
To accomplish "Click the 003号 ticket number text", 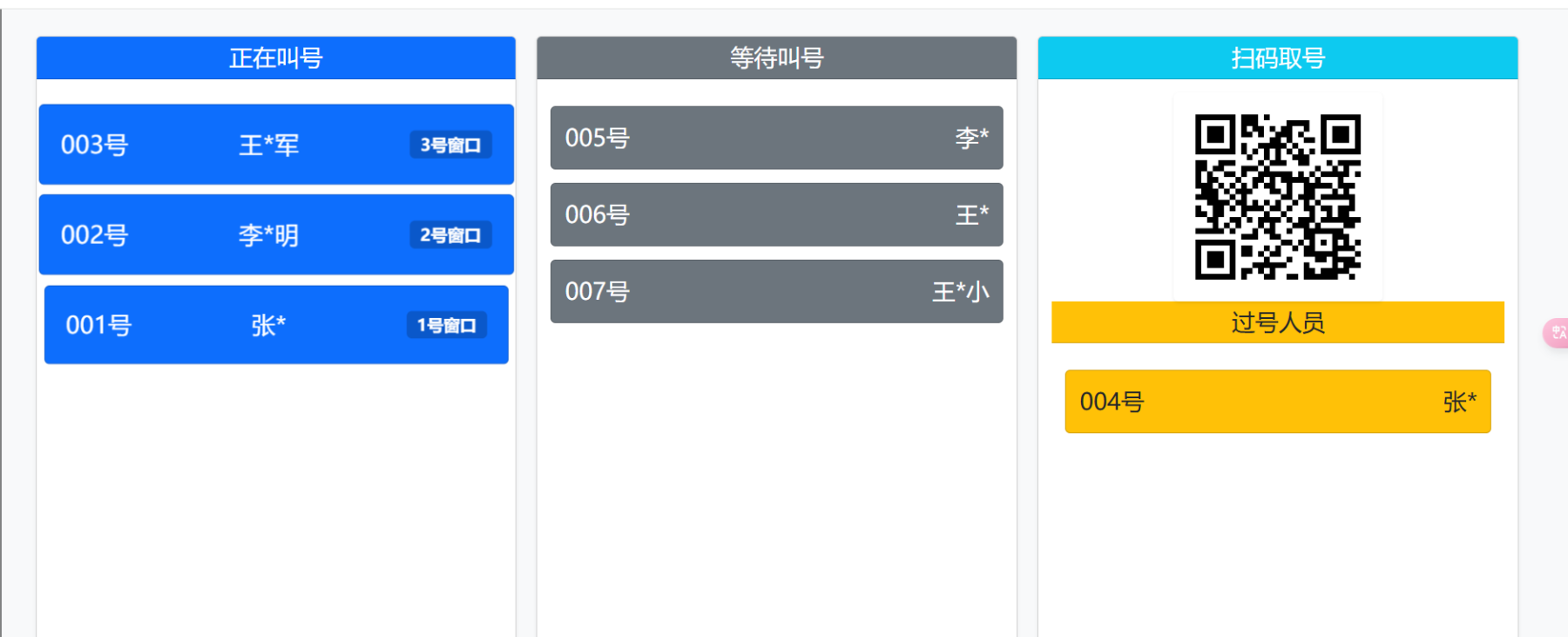I will [x=94, y=145].
